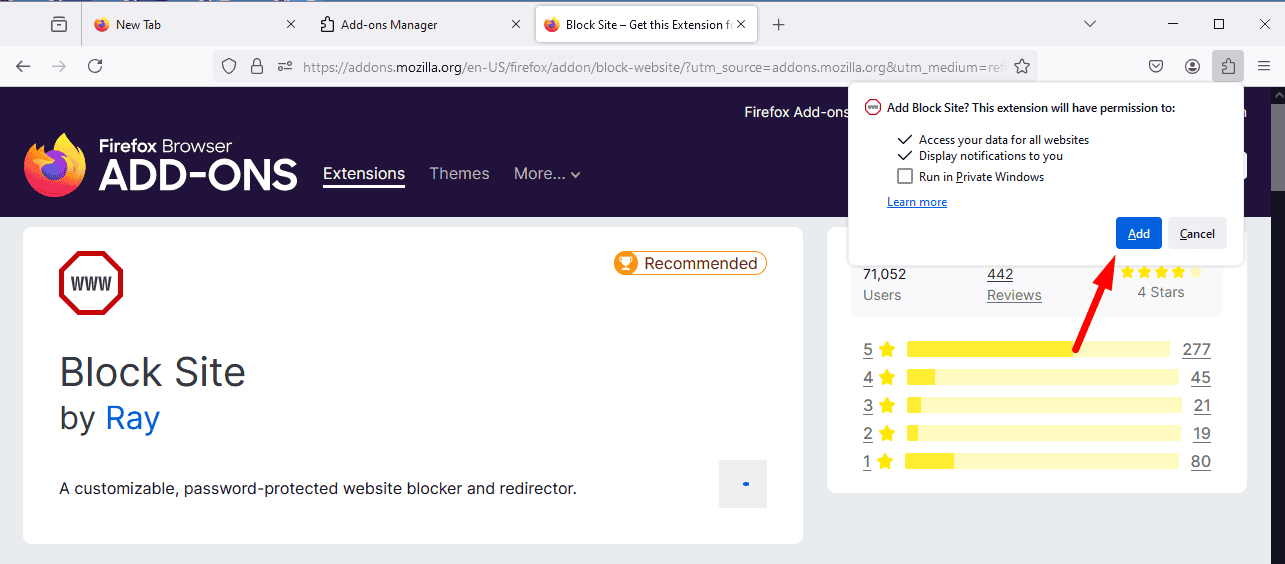Expand the More... dropdown menu
The image size is (1285, 564).
pos(547,173)
